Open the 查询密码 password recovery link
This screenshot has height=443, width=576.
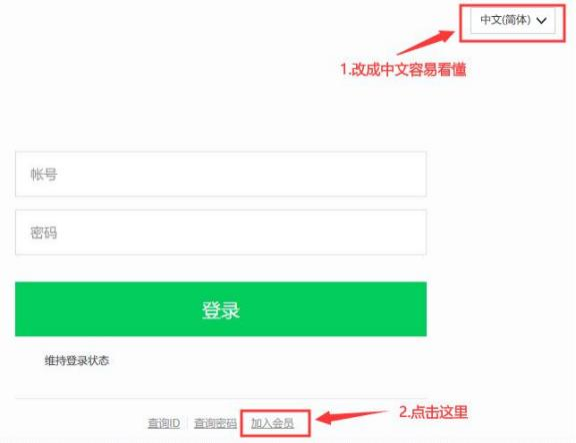tap(215, 423)
